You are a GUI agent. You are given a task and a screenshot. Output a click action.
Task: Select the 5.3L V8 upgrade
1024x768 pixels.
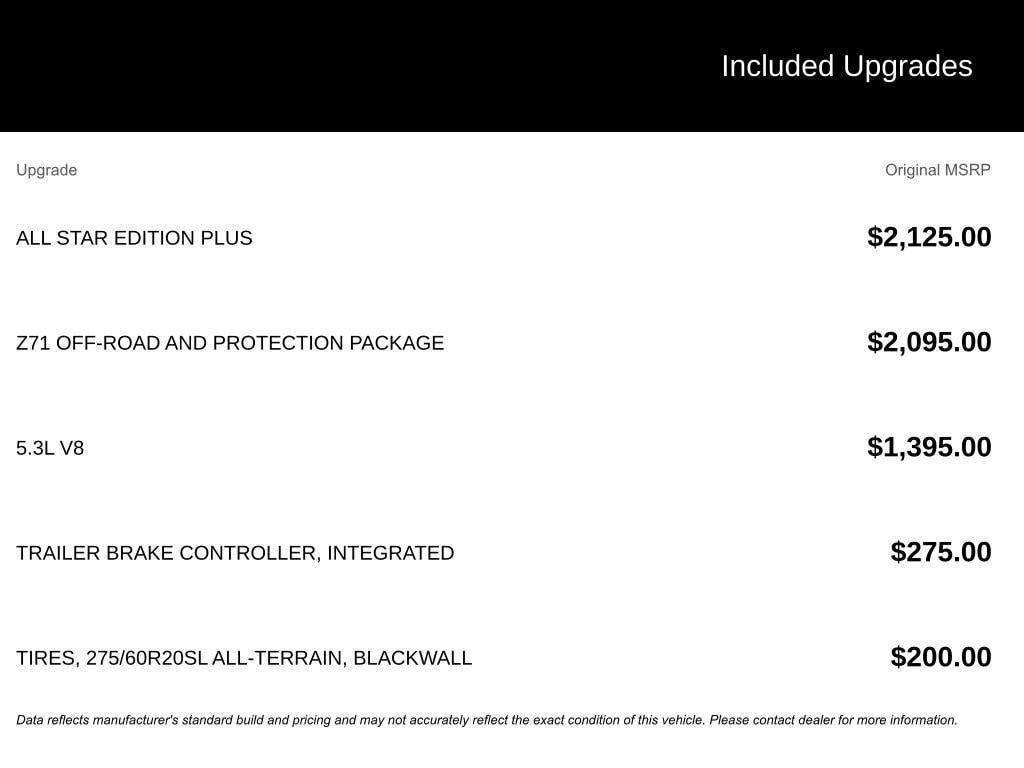(50, 448)
